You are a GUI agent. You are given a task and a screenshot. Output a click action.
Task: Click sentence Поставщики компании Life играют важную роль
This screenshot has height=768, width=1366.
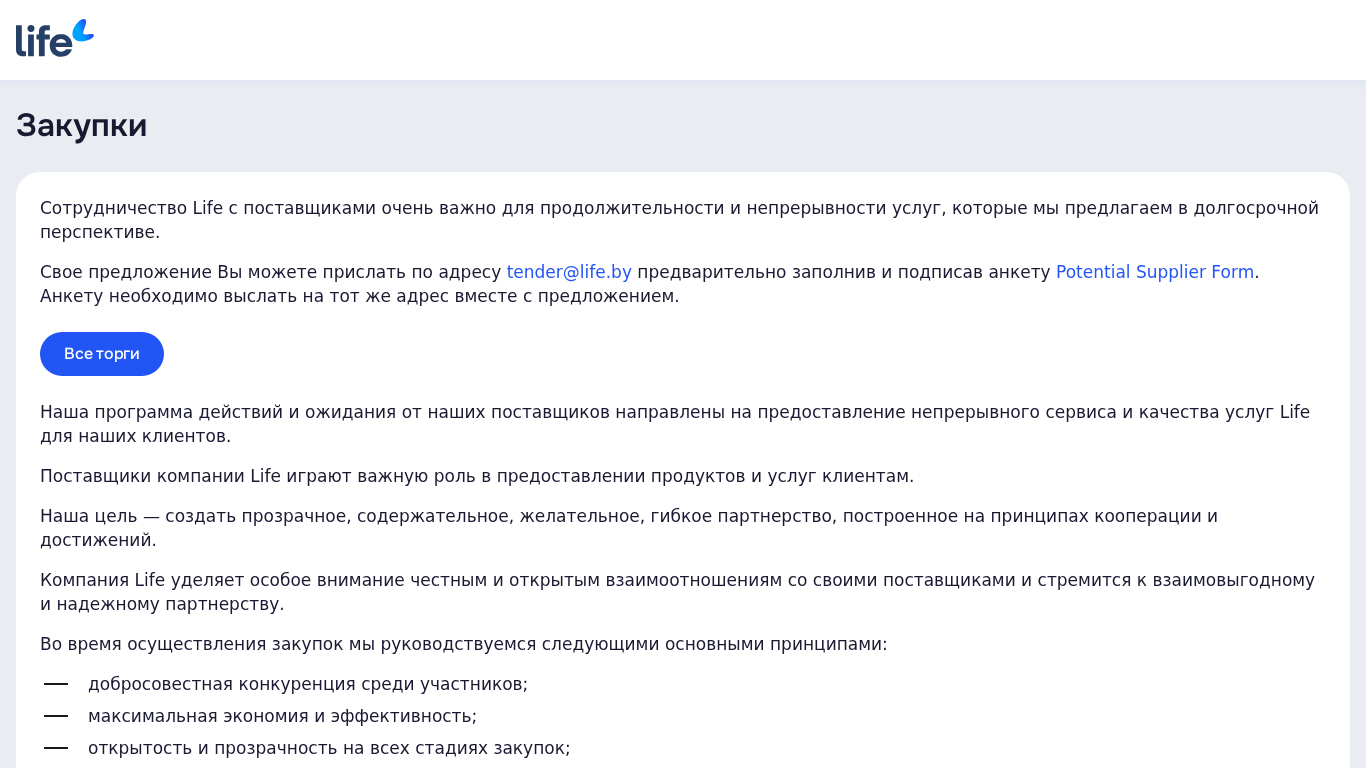(477, 476)
